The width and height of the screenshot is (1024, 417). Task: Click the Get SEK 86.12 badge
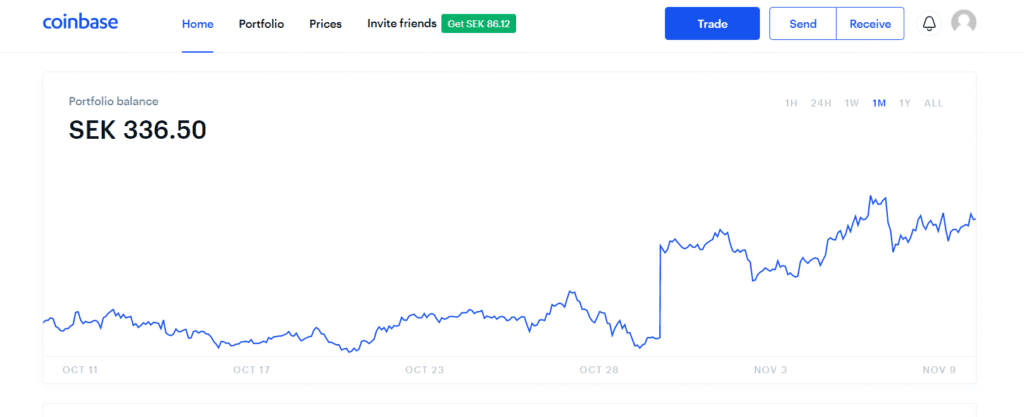478,24
